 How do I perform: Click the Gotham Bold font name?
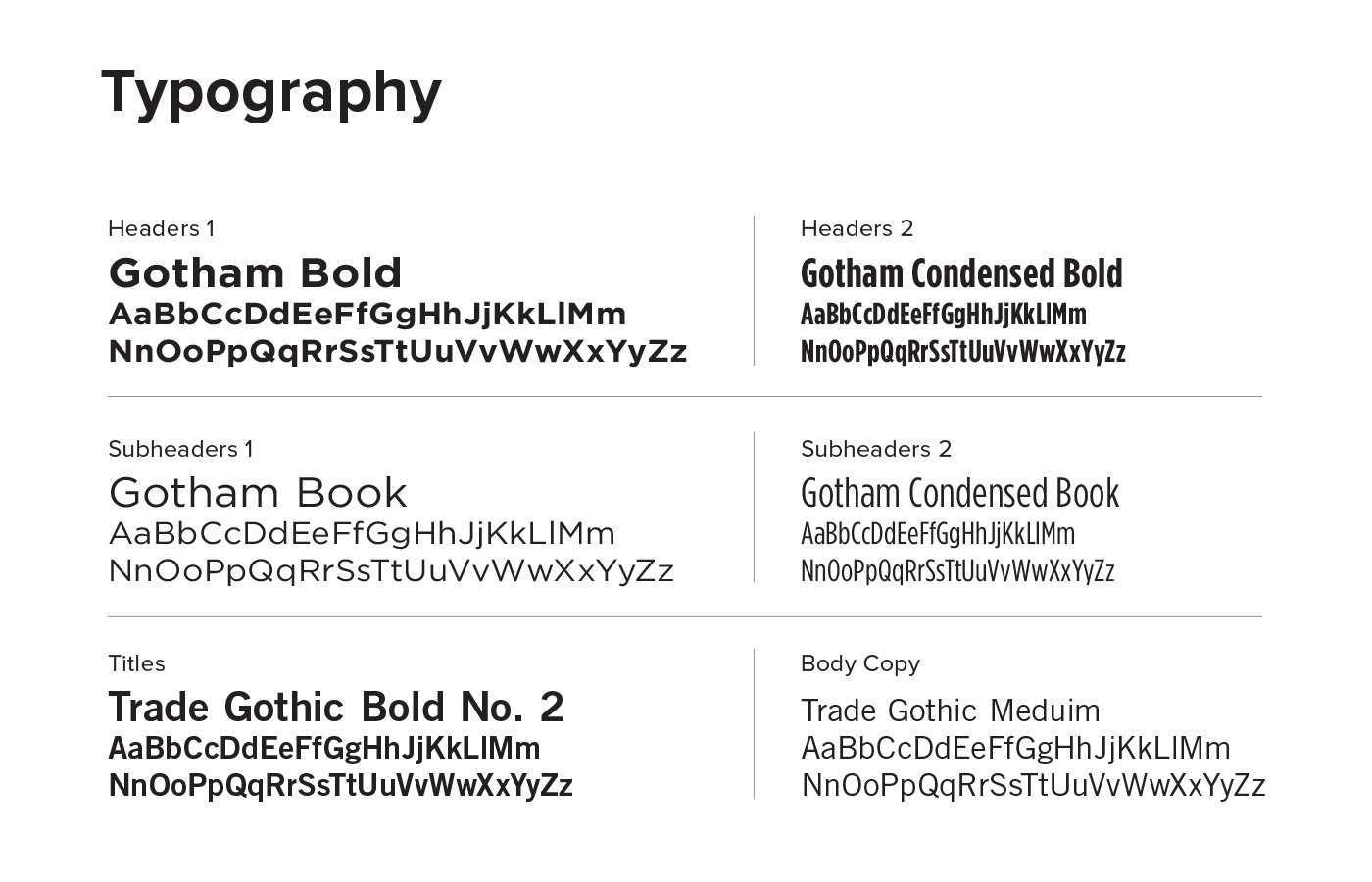[256, 273]
